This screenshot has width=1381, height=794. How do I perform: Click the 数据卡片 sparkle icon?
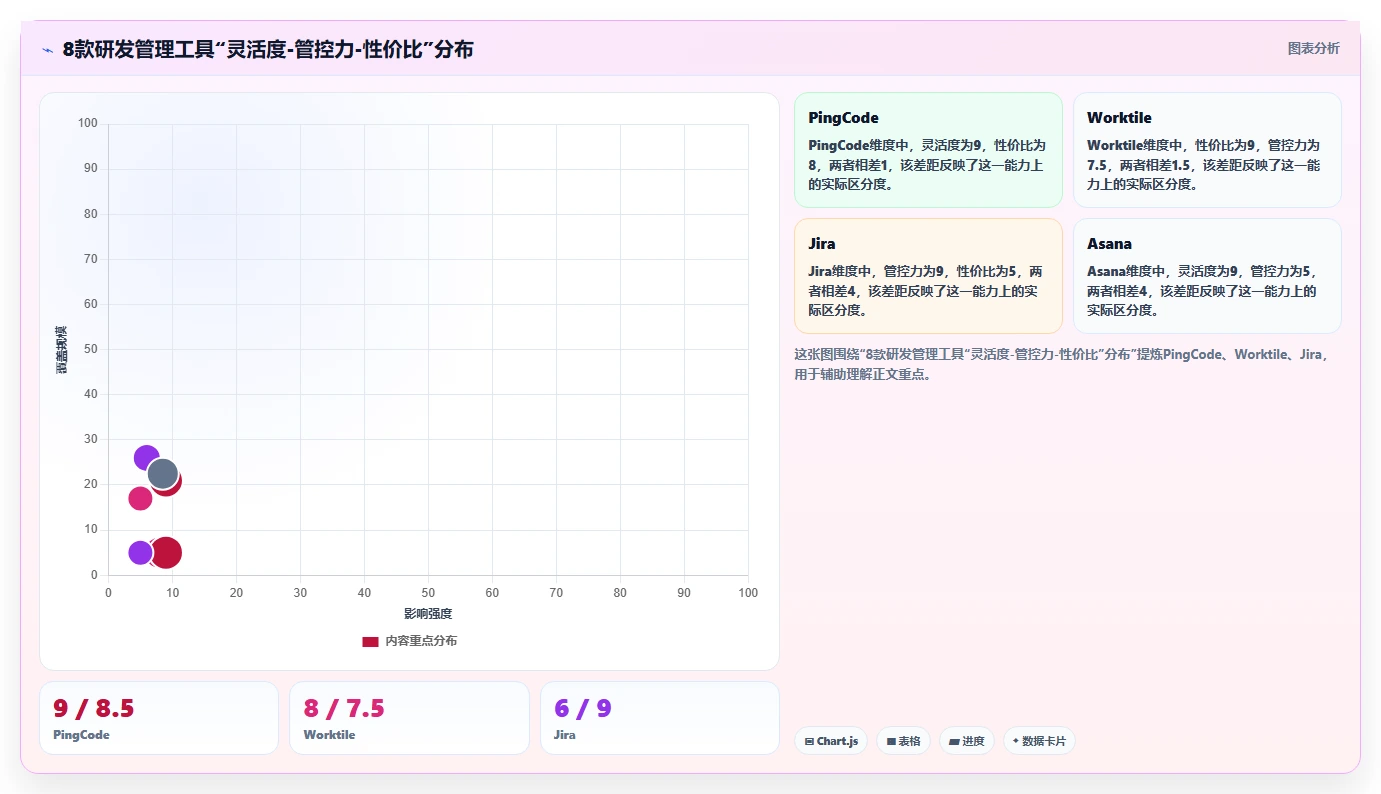pyautogui.click(x=1016, y=741)
